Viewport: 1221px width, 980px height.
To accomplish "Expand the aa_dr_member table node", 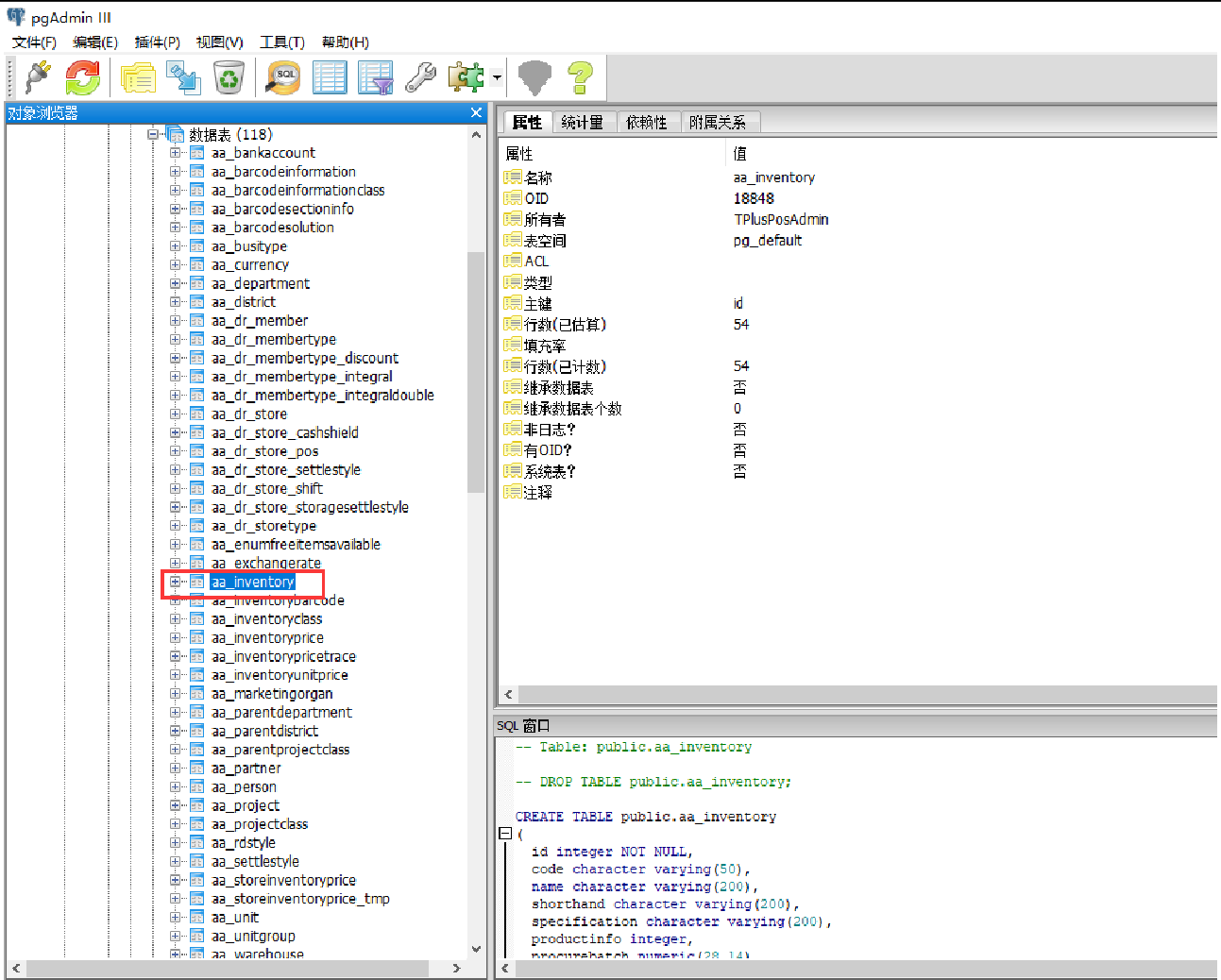I will (x=175, y=320).
